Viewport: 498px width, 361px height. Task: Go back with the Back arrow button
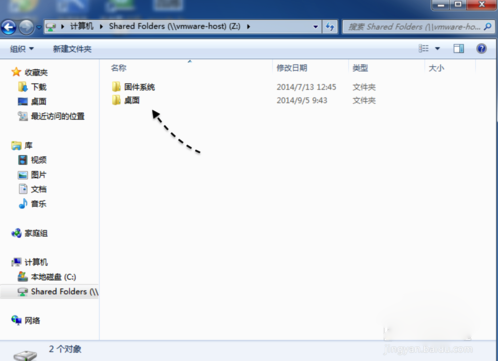[9, 27]
